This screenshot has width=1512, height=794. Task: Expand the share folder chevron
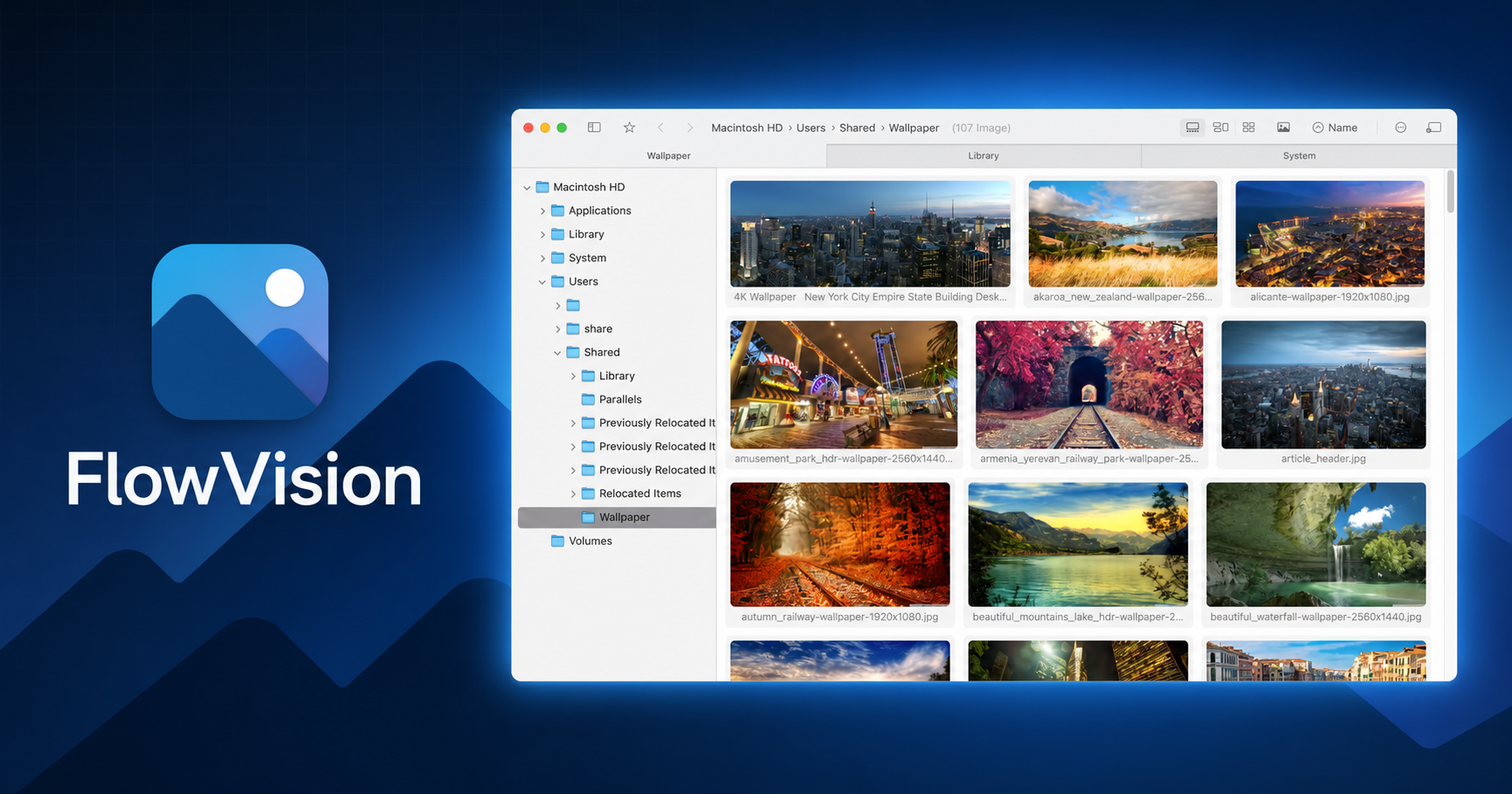coord(558,328)
